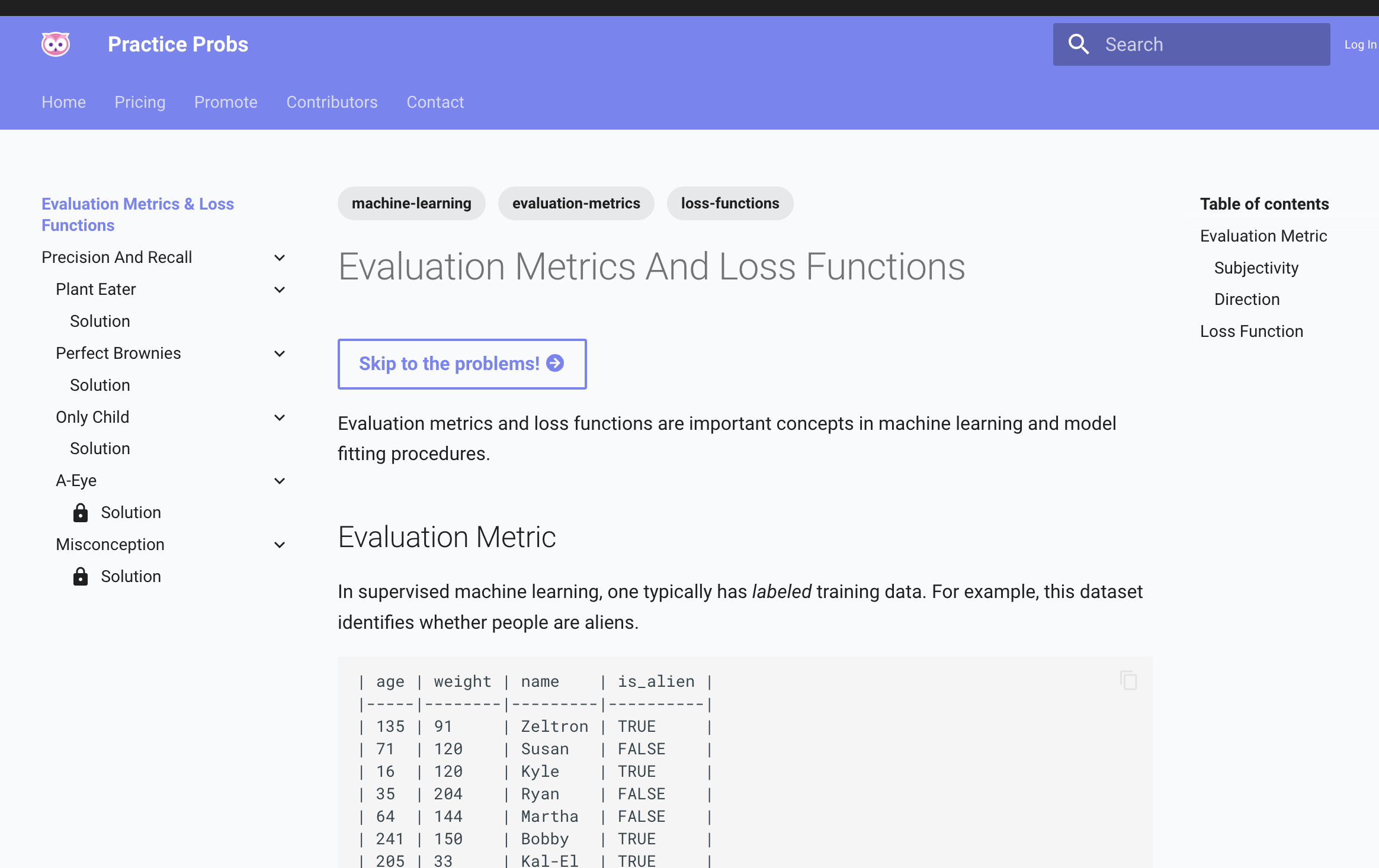Image resolution: width=1379 pixels, height=868 pixels.
Task: Open the Pricing nav item
Action: click(x=140, y=102)
